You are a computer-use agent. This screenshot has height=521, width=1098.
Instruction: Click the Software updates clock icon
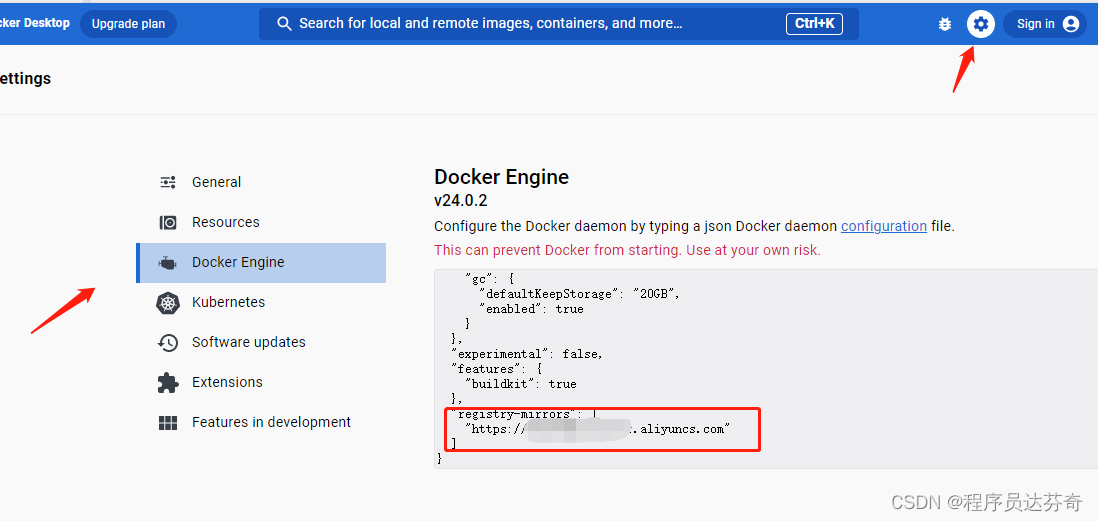pyautogui.click(x=168, y=342)
